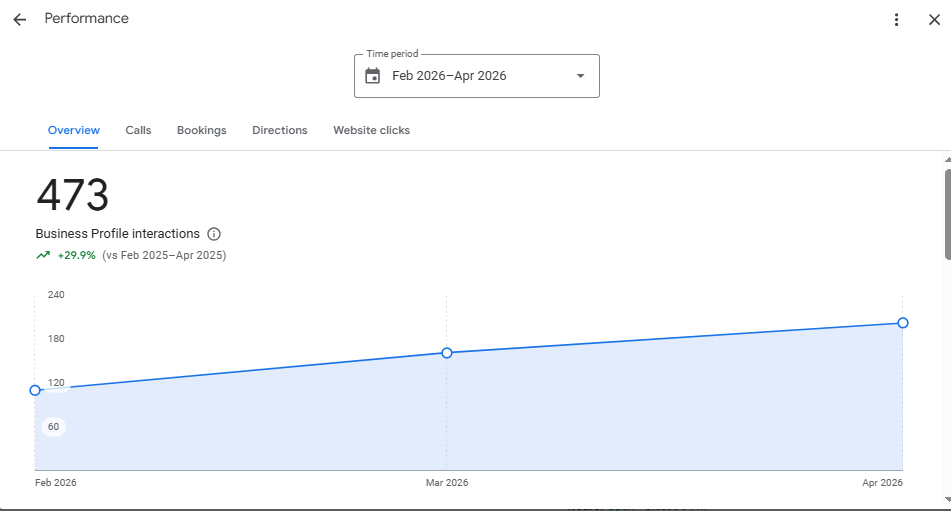The width and height of the screenshot is (951, 511).
Task: Click the Business Profile interactions label
Action: 118,234
